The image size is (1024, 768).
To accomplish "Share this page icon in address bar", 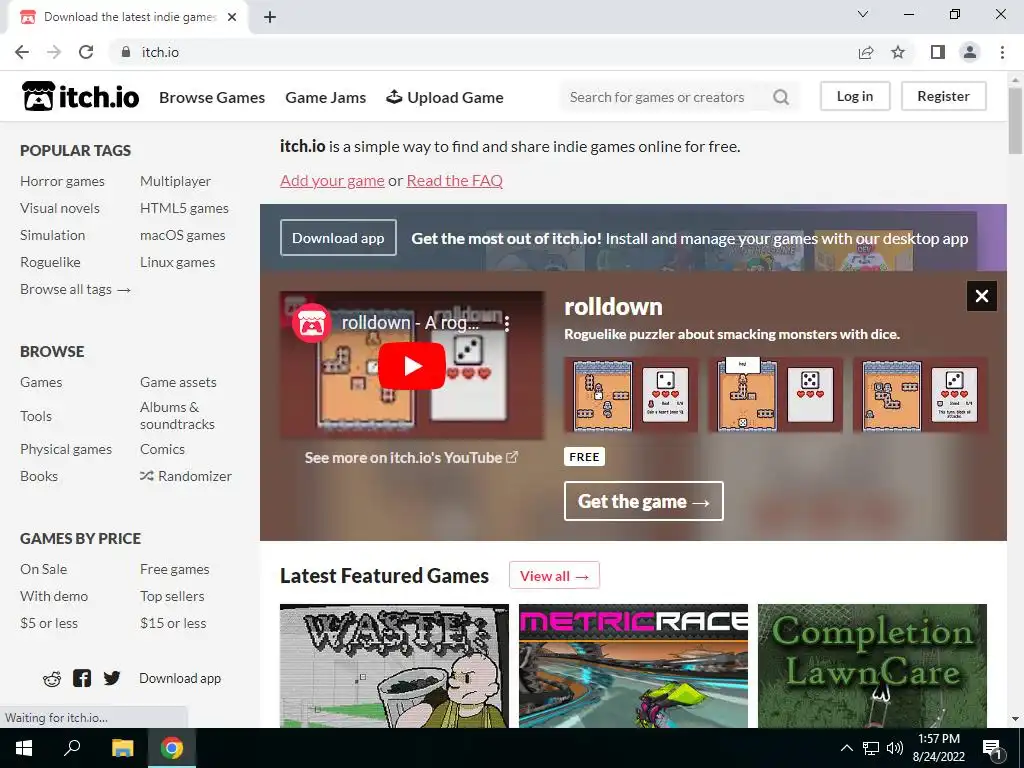I will tap(866, 52).
